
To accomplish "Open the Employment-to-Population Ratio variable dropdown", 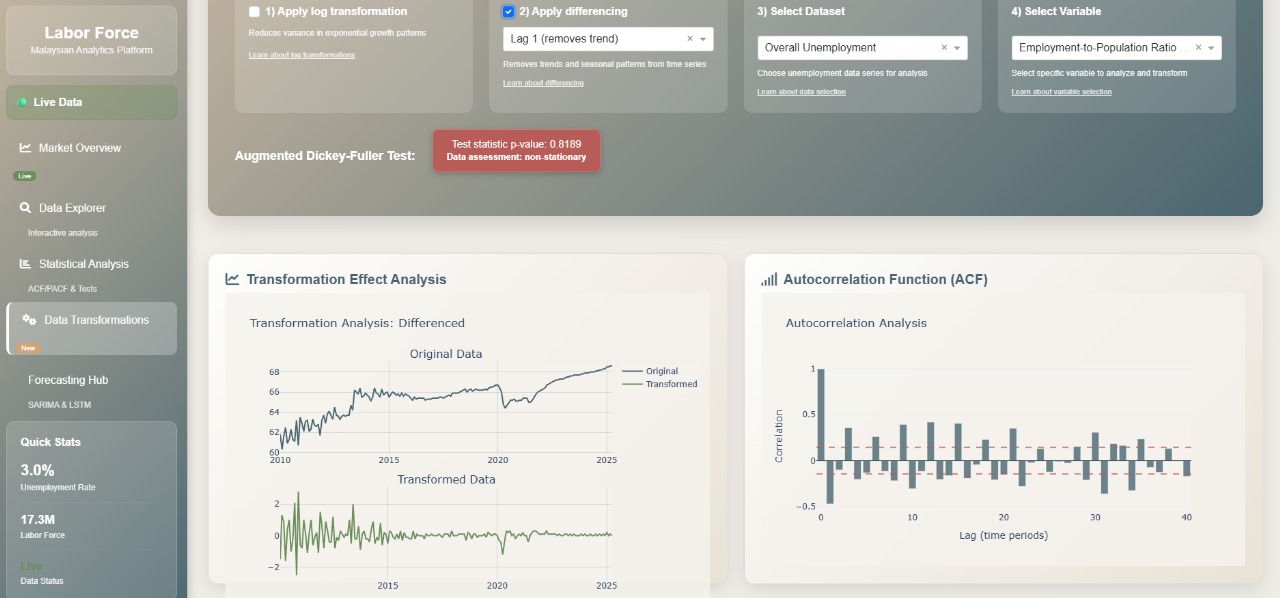I will coord(1211,48).
